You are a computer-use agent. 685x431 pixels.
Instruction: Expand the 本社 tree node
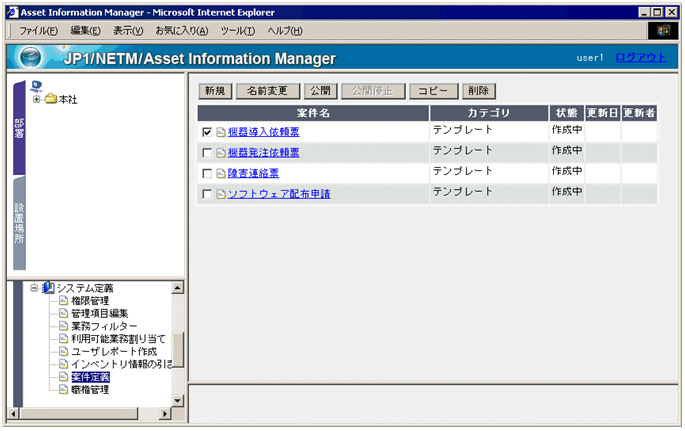point(37,99)
